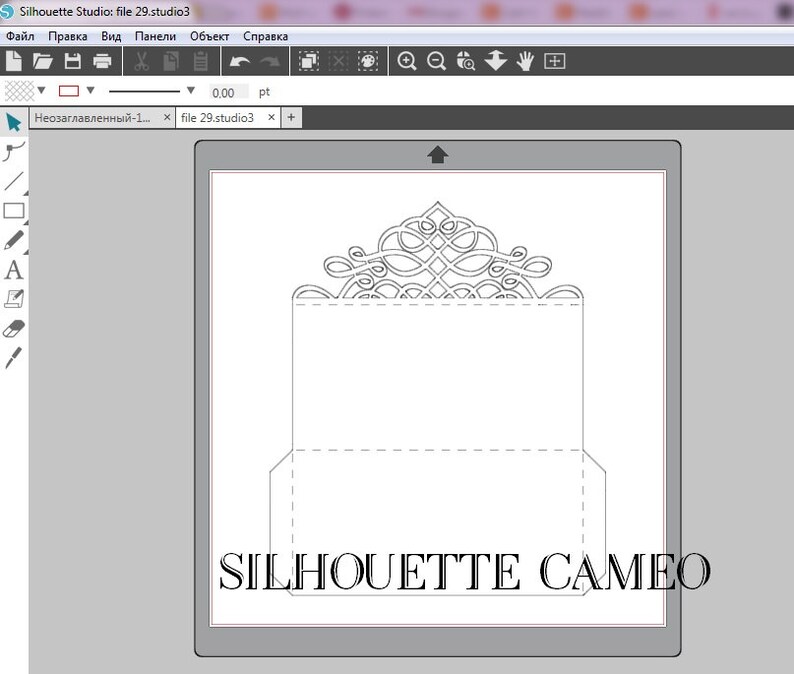Expand line color dropdown arrow
This screenshot has width=794, height=674.
click(x=91, y=91)
